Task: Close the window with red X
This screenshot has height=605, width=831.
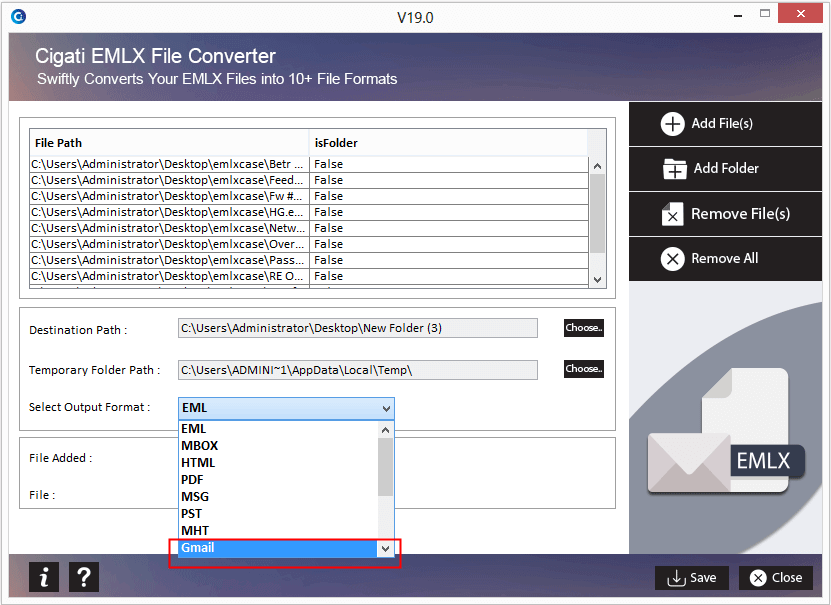Action: 800,14
